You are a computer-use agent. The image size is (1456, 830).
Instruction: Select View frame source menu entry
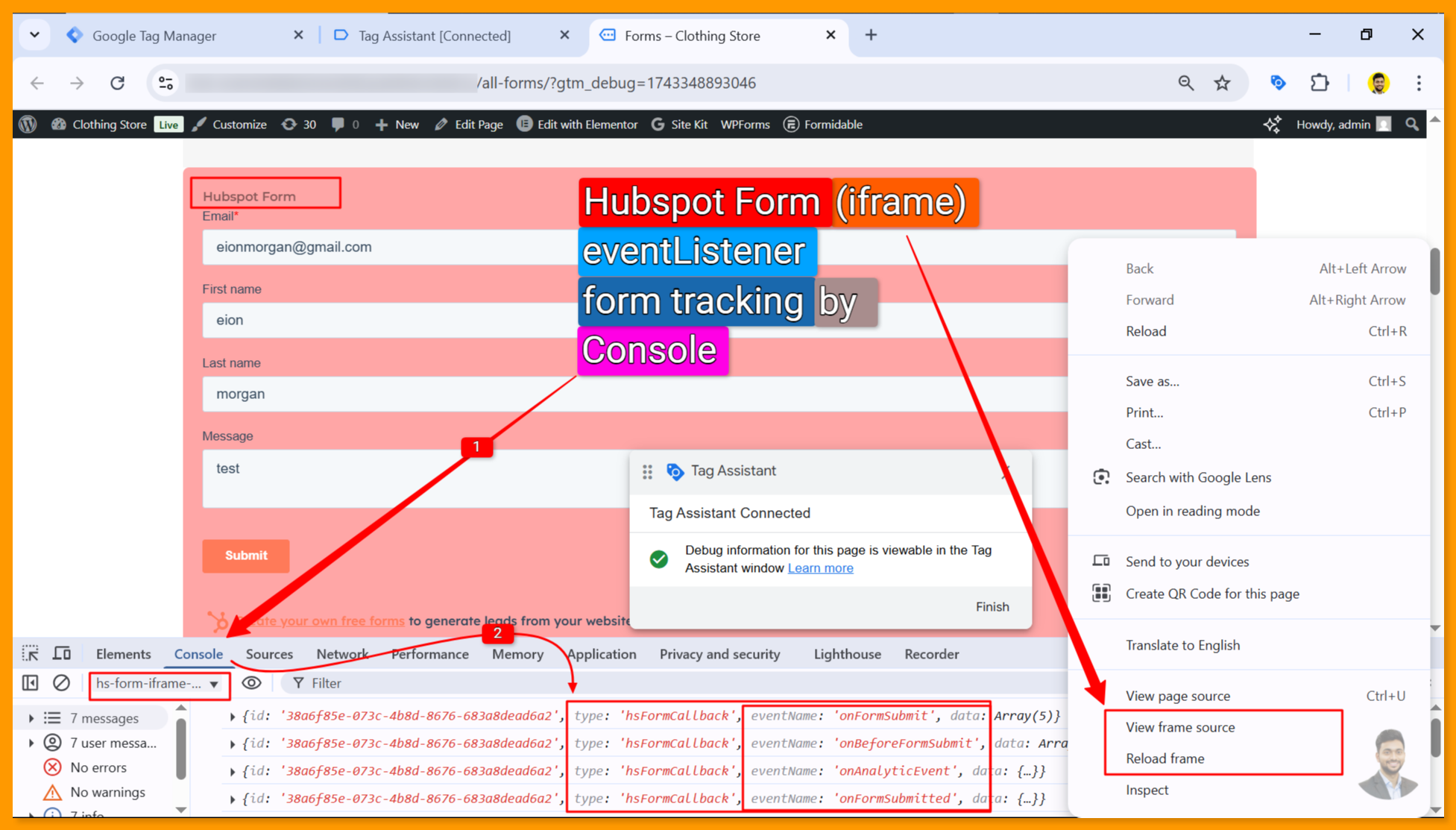(1179, 727)
